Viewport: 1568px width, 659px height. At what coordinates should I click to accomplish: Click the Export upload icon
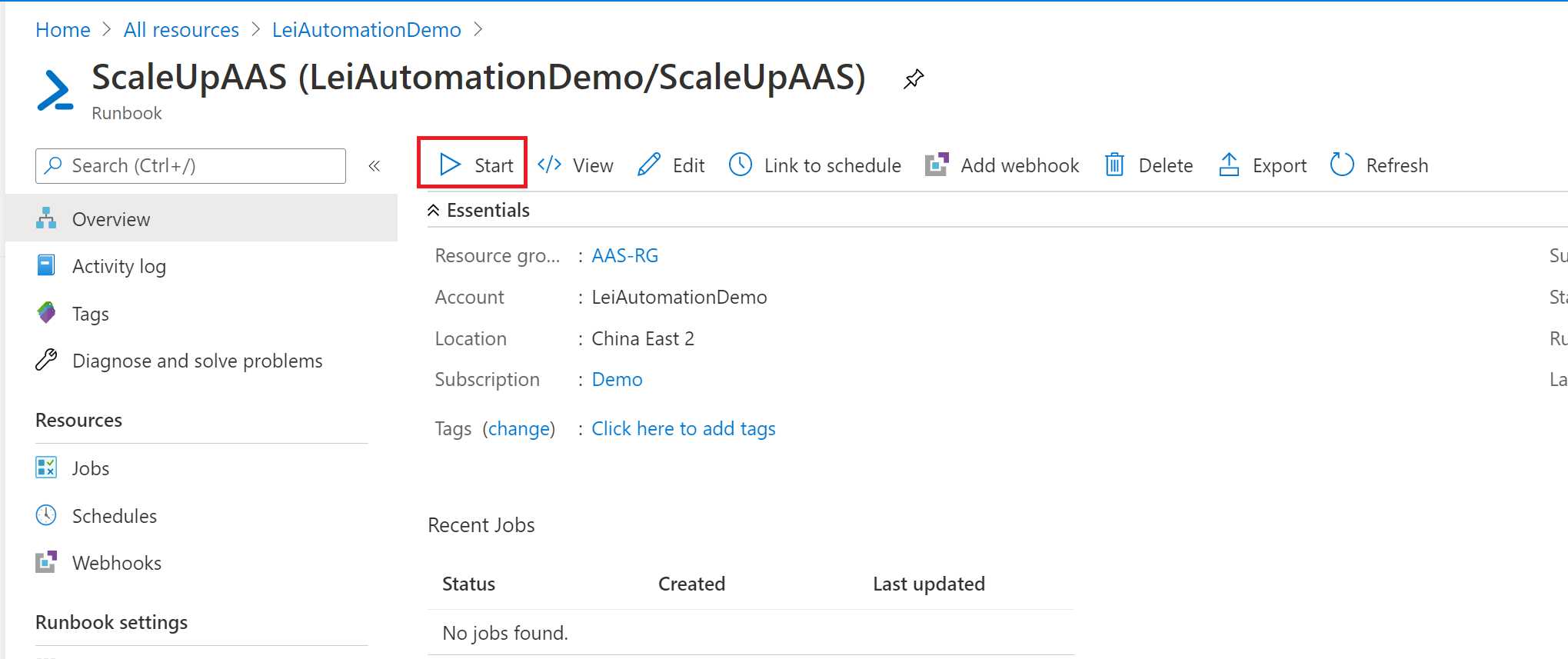click(1229, 165)
